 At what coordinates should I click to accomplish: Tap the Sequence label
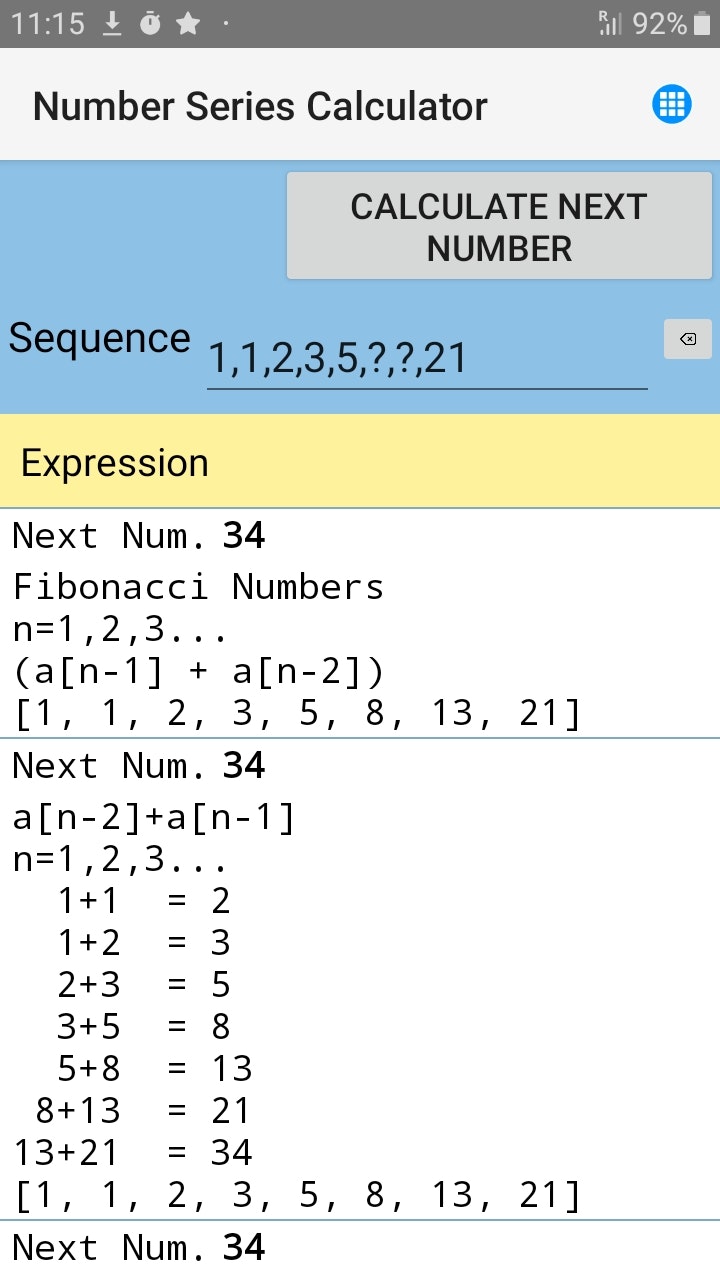point(99,339)
